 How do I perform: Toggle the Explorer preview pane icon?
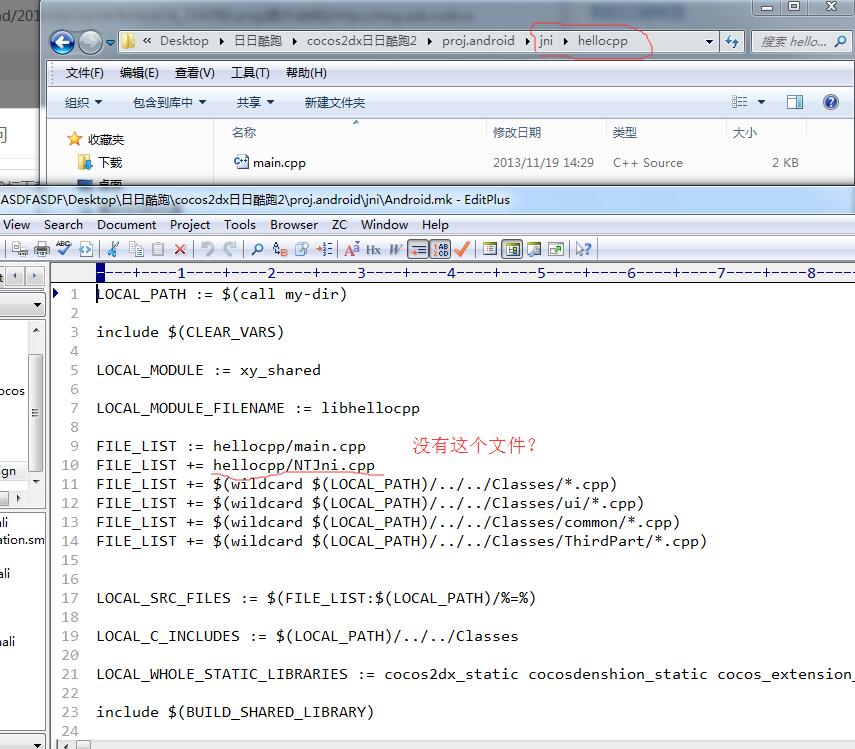tap(794, 102)
